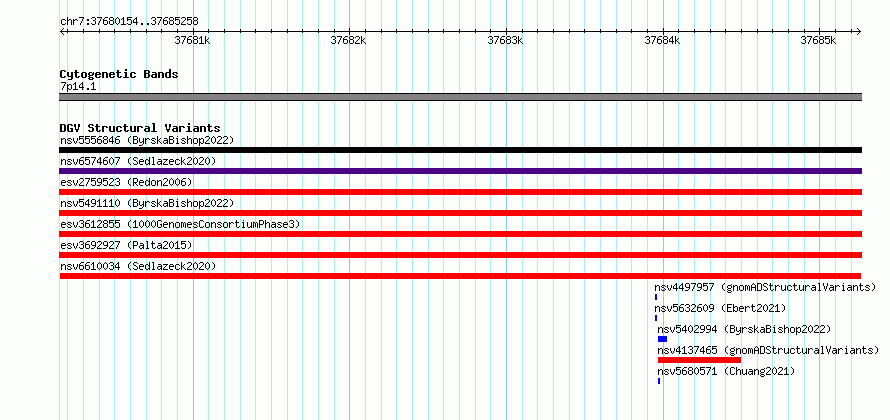Select the red nsv6610034 variant bar
The width and height of the screenshot is (890, 420).
(460, 276)
